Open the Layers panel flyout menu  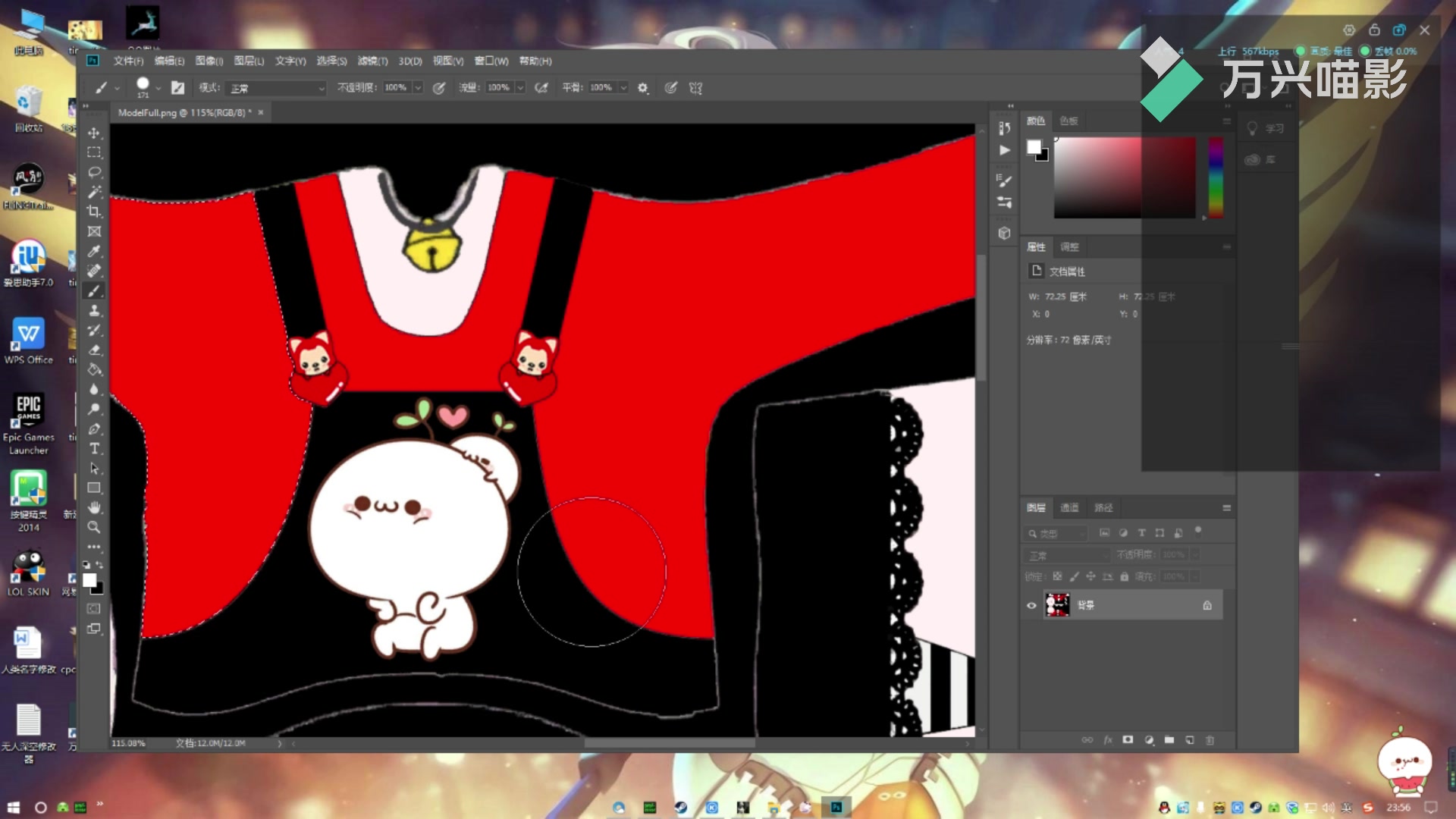pos(1226,507)
